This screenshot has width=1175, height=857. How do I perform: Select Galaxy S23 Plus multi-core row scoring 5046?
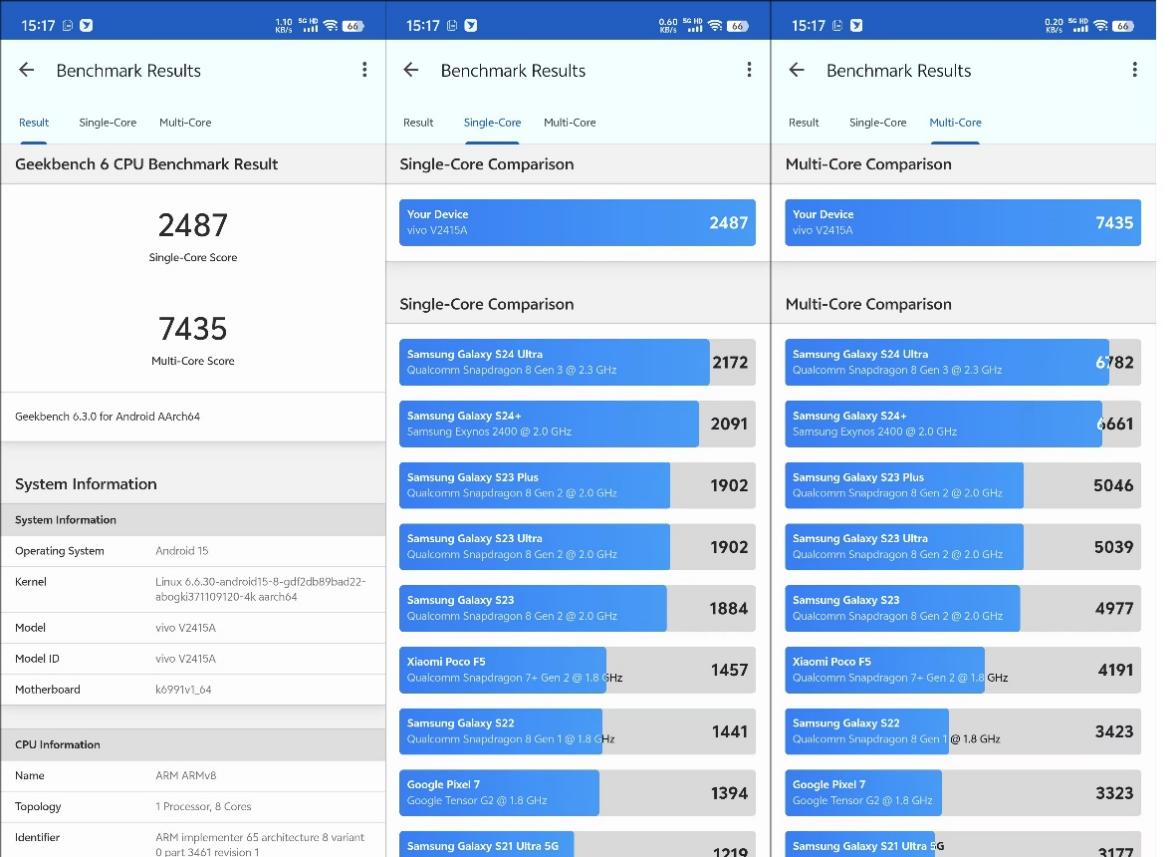pos(963,485)
